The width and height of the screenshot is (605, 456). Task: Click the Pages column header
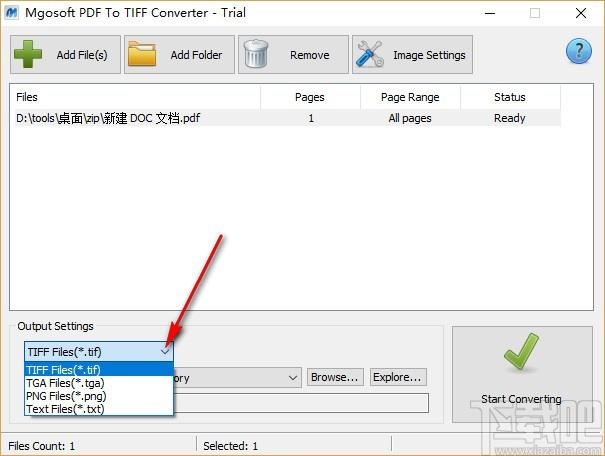click(311, 97)
